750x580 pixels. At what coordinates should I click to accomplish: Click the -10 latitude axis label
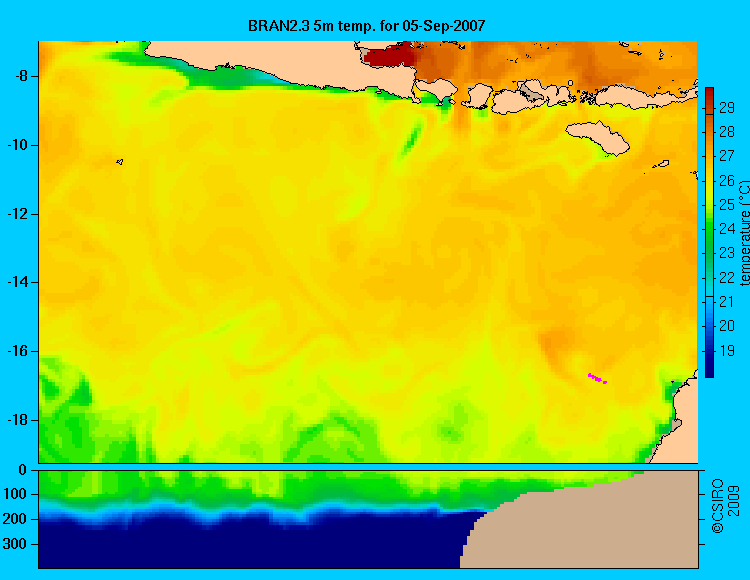point(17,145)
